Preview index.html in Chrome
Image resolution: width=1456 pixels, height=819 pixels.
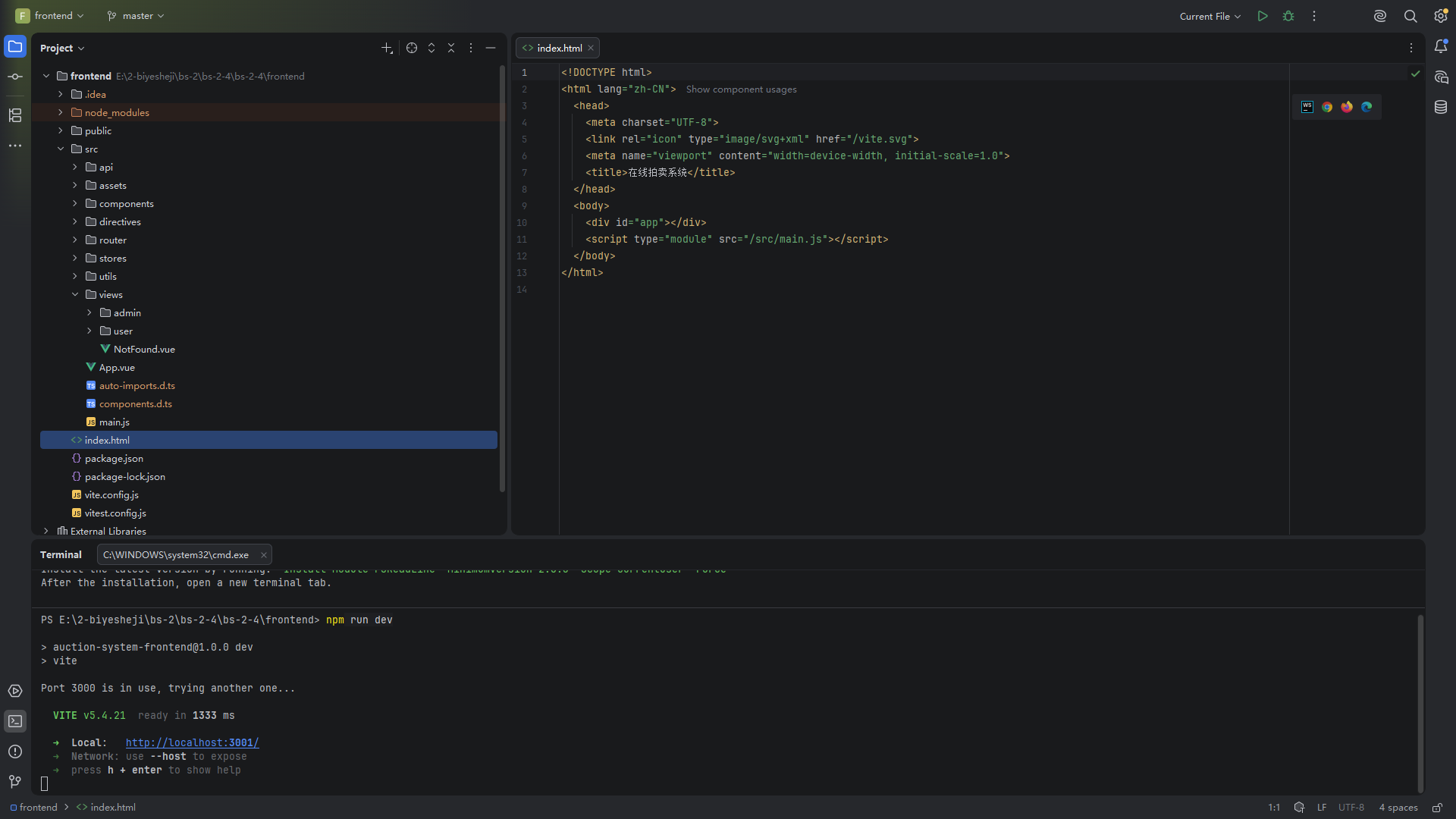pos(1327,107)
